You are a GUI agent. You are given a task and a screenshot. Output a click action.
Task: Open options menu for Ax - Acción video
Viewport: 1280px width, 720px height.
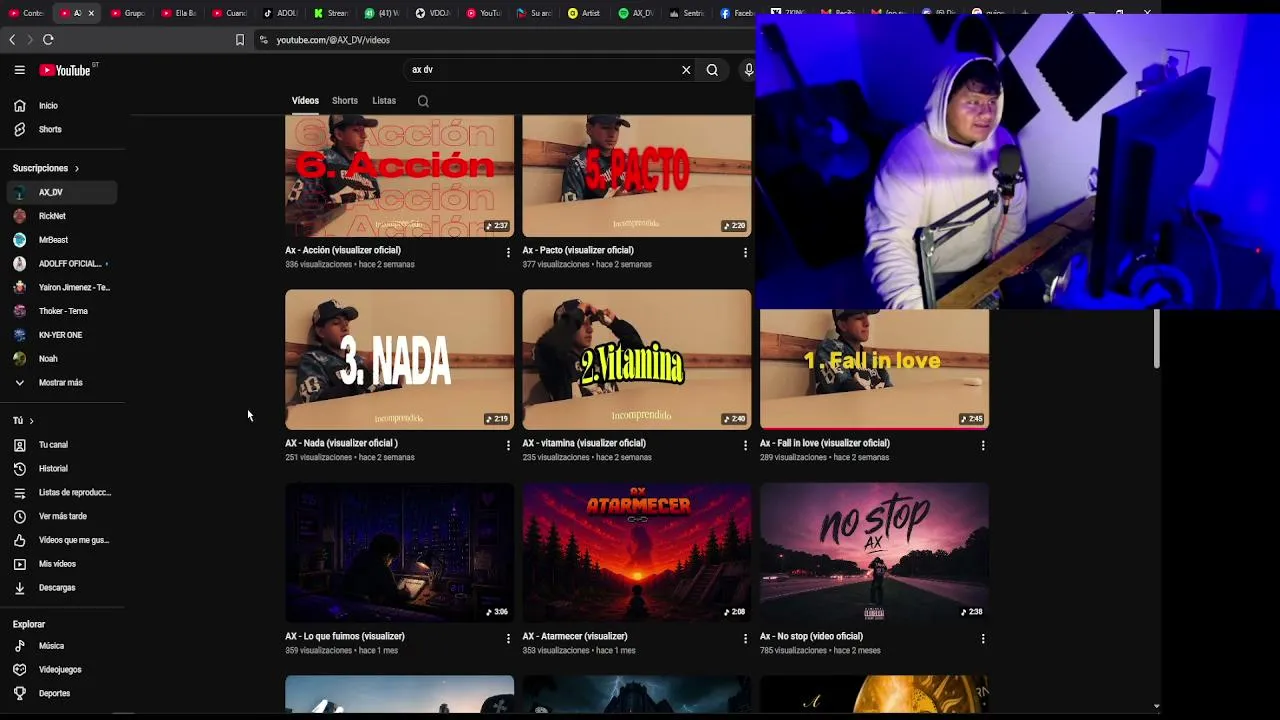tap(508, 253)
